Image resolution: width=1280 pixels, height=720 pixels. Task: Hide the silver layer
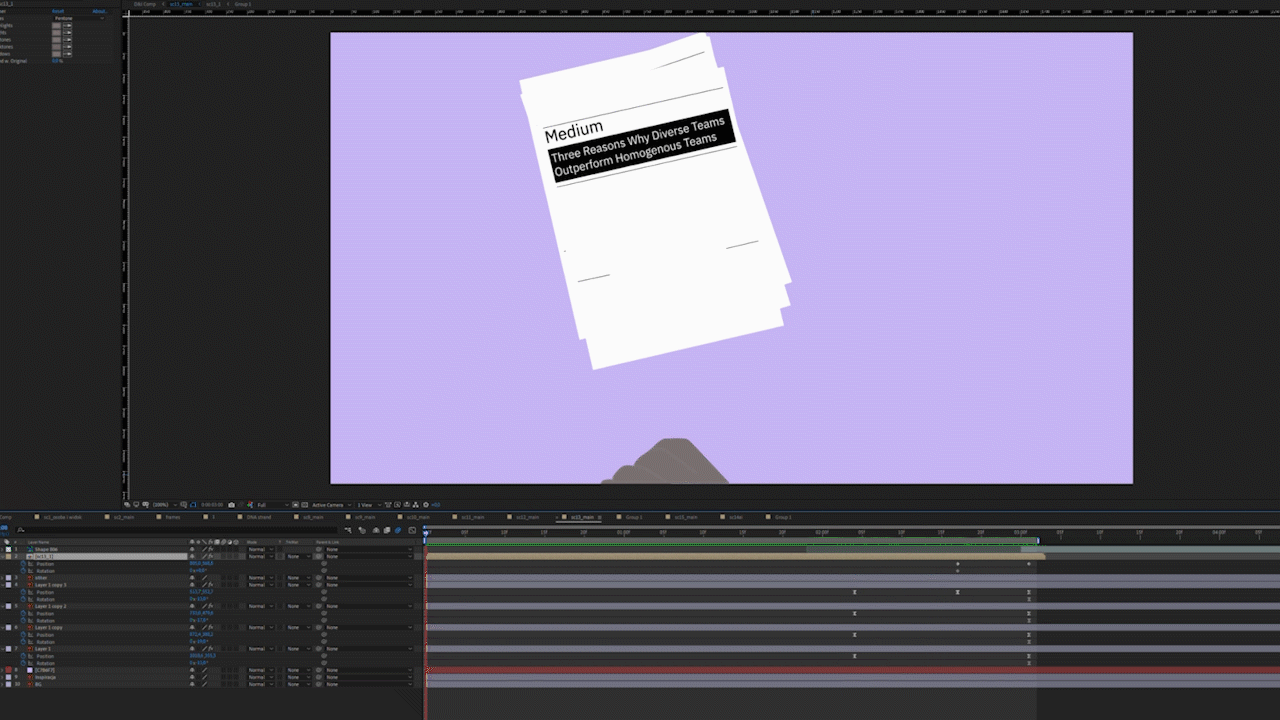pyautogui.click(x=192, y=578)
